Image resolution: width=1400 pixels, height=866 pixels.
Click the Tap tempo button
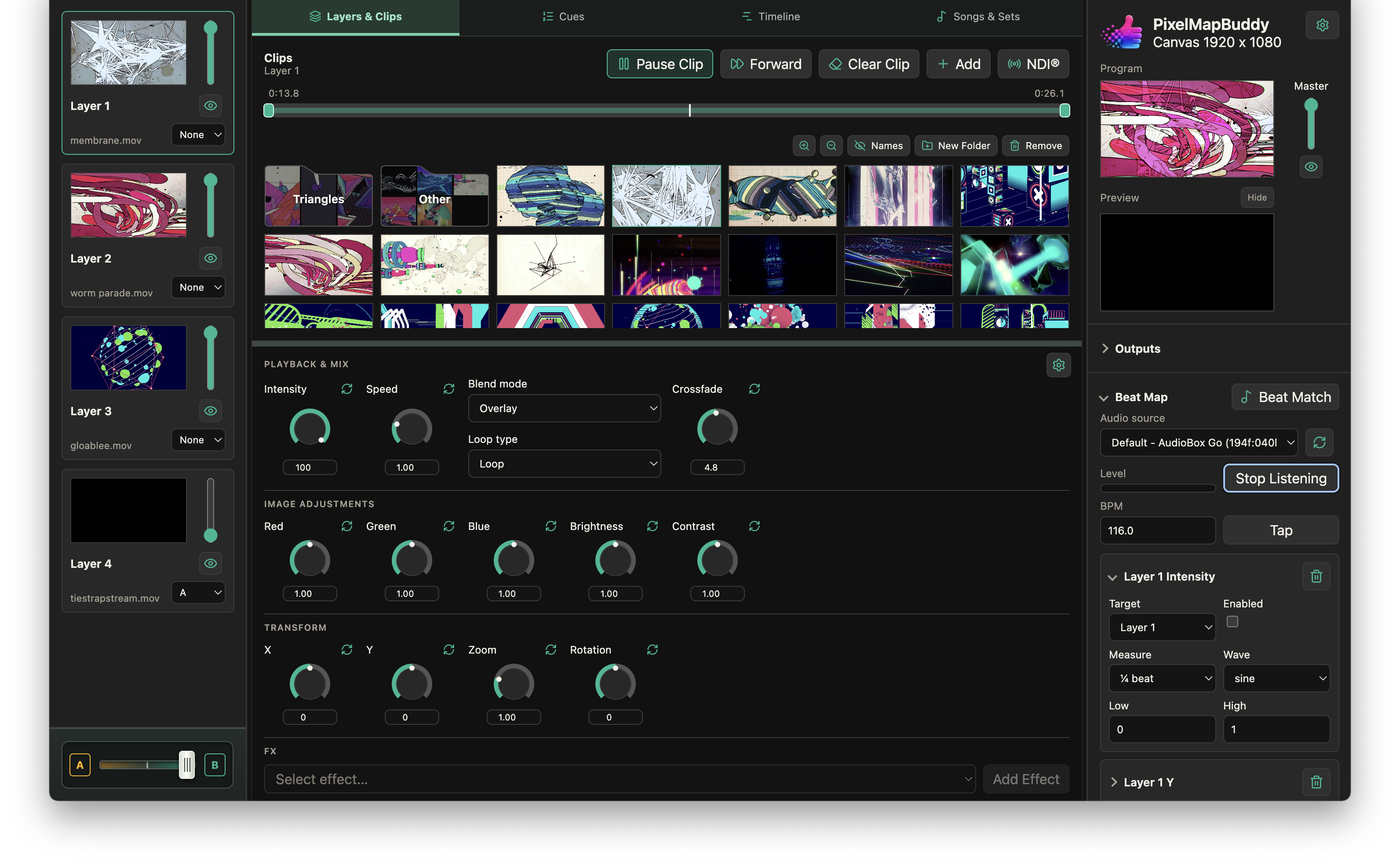(x=1281, y=530)
